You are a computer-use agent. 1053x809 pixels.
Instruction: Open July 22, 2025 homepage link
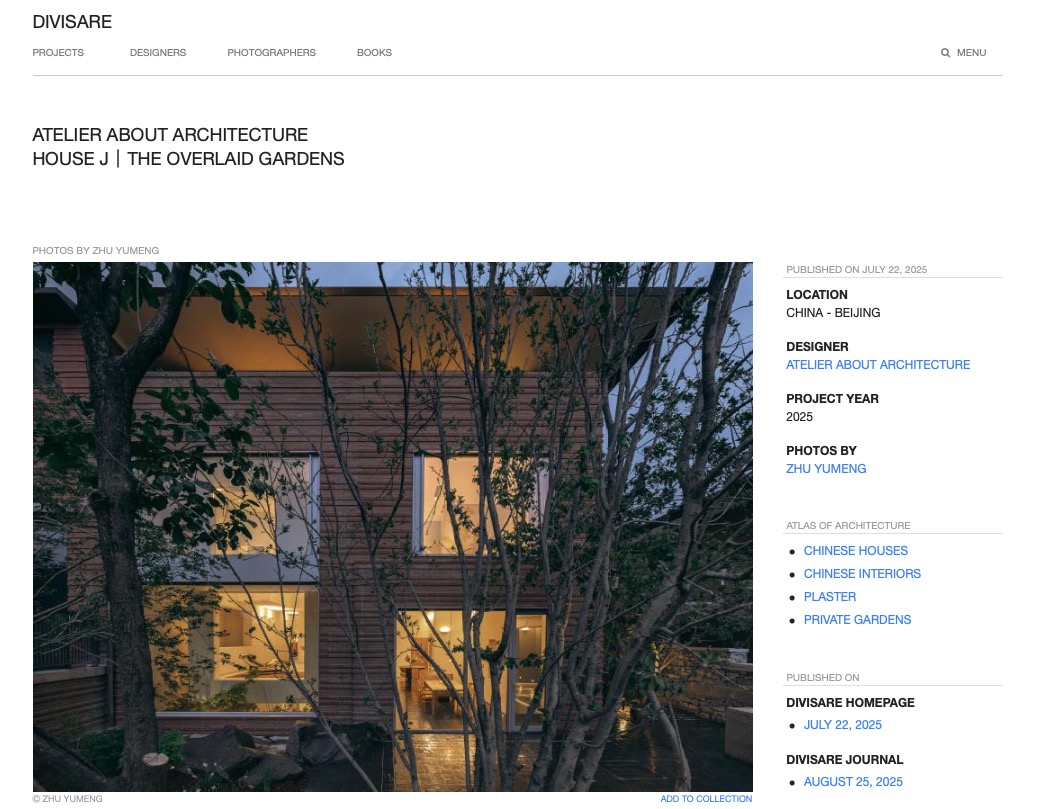click(x=843, y=724)
